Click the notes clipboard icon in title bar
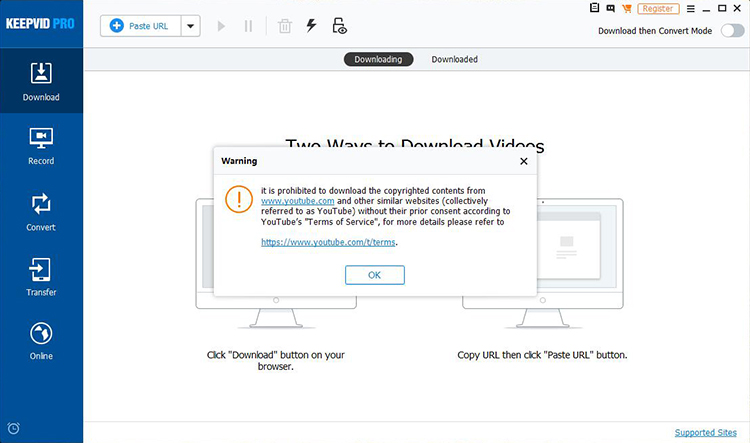The image size is (750, 443). [x=594, y=8]
